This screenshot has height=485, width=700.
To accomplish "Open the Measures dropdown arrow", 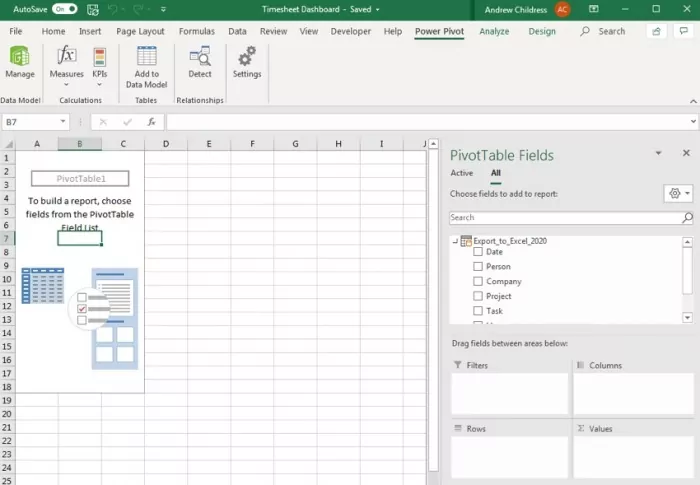I will tap(67, 84).
